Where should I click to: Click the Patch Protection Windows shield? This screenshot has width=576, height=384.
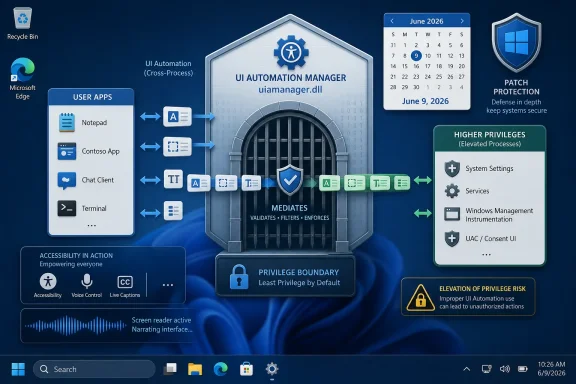tap(516, 42)
